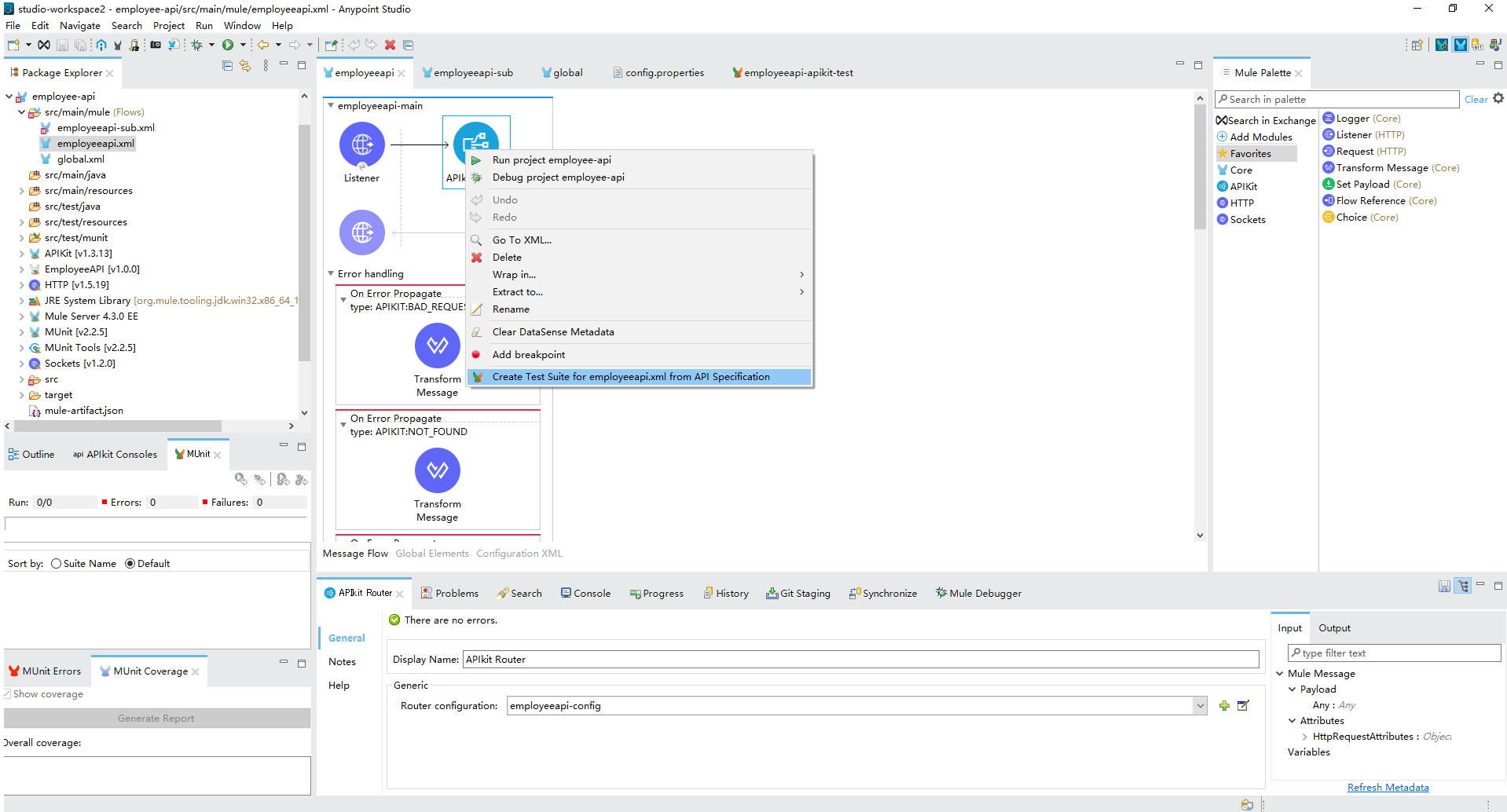Click the Search in palette input field
The image size is (1507, 812).
pos(1336,99)
